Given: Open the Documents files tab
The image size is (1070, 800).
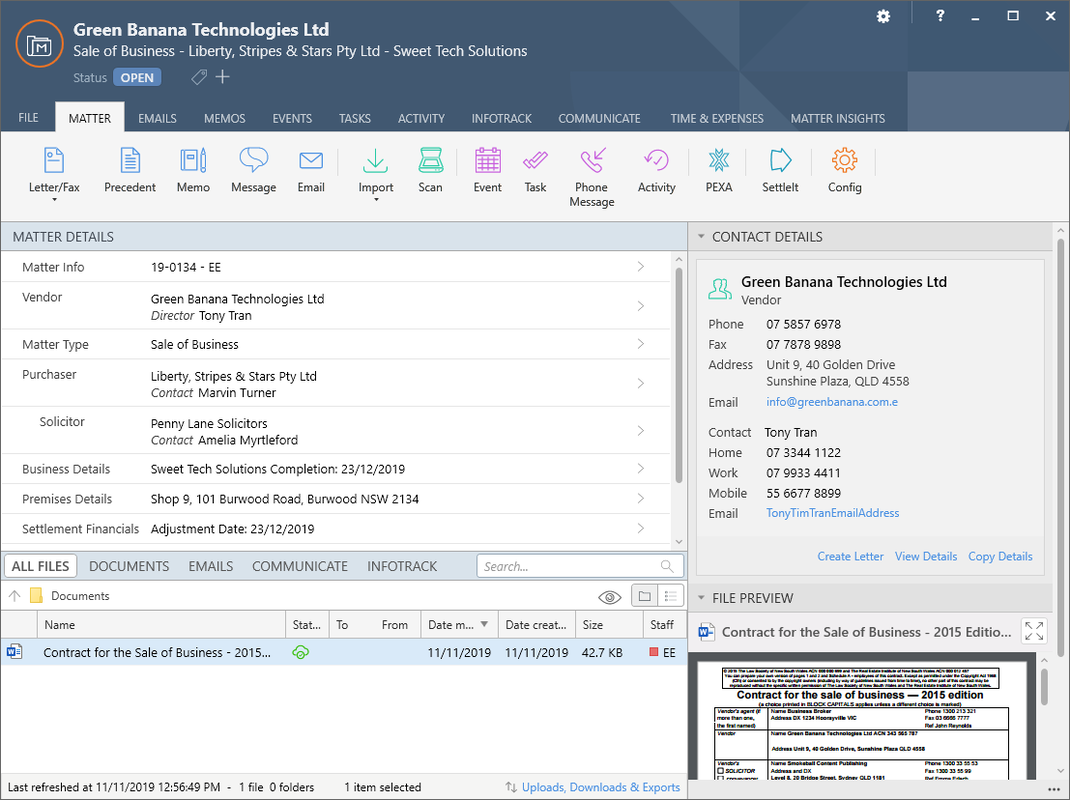Looking at the screenshot, I should [x=129, y=565].
